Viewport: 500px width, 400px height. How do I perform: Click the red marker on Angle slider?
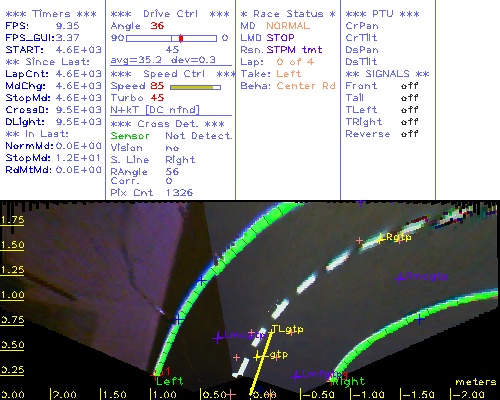181,38
